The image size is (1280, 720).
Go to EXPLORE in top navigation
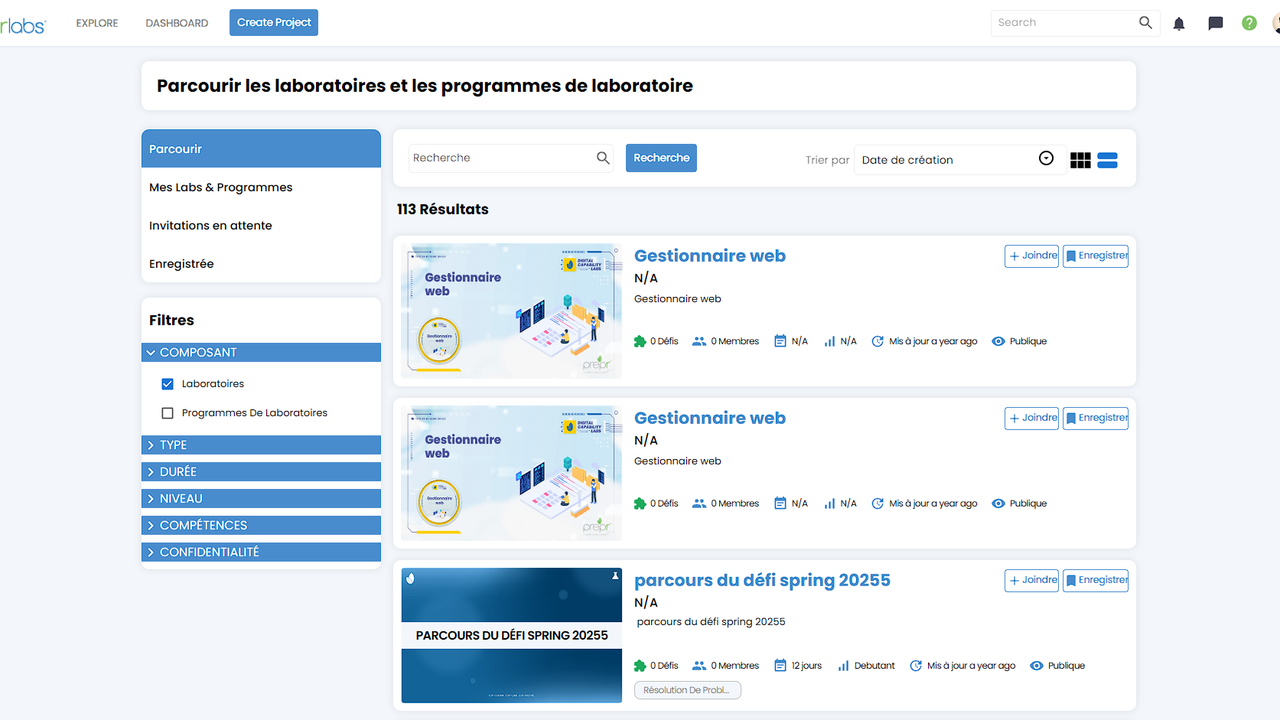[97, 23]
